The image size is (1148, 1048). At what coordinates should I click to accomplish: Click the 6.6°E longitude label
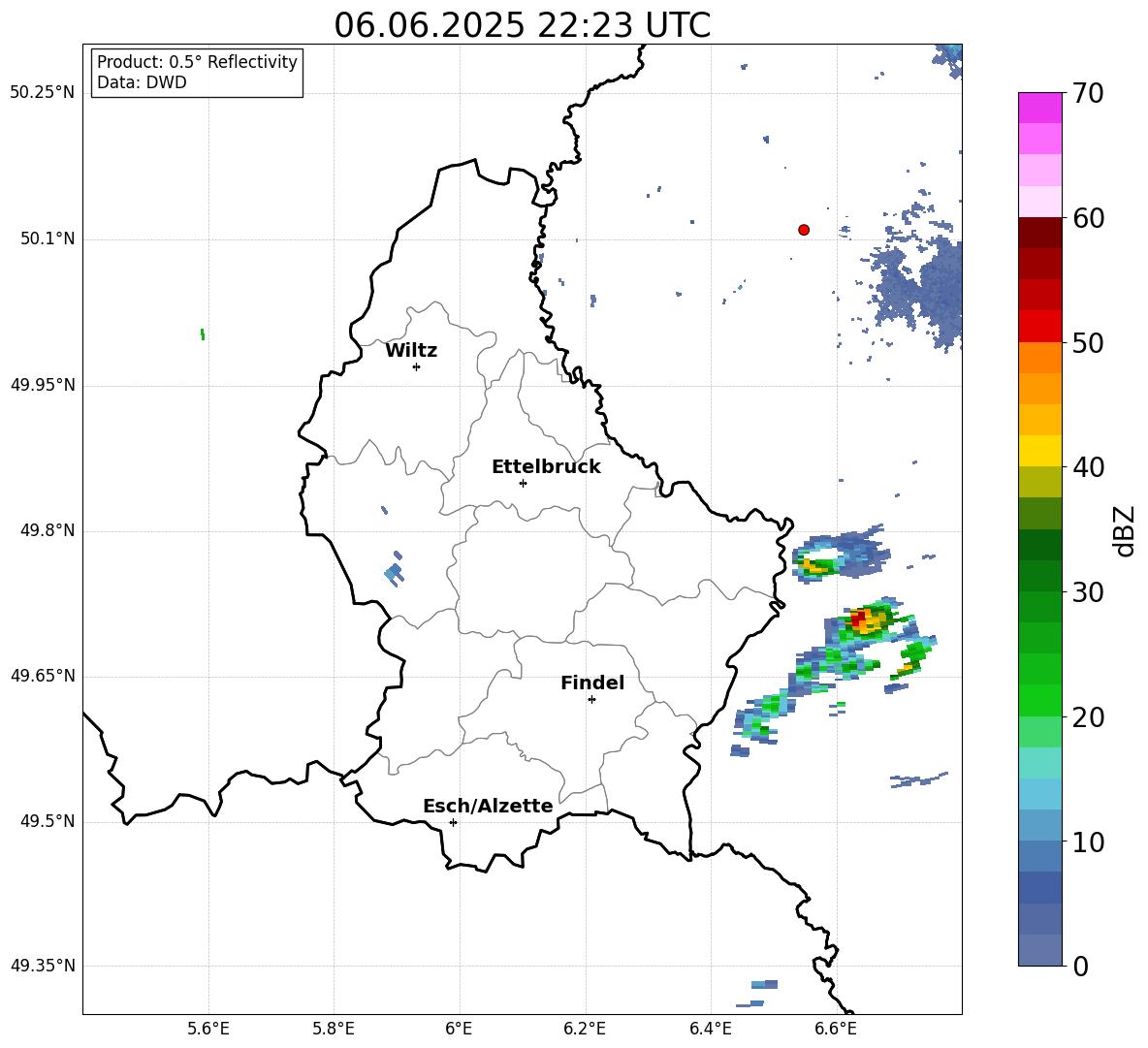click(x=836, y=1029)
